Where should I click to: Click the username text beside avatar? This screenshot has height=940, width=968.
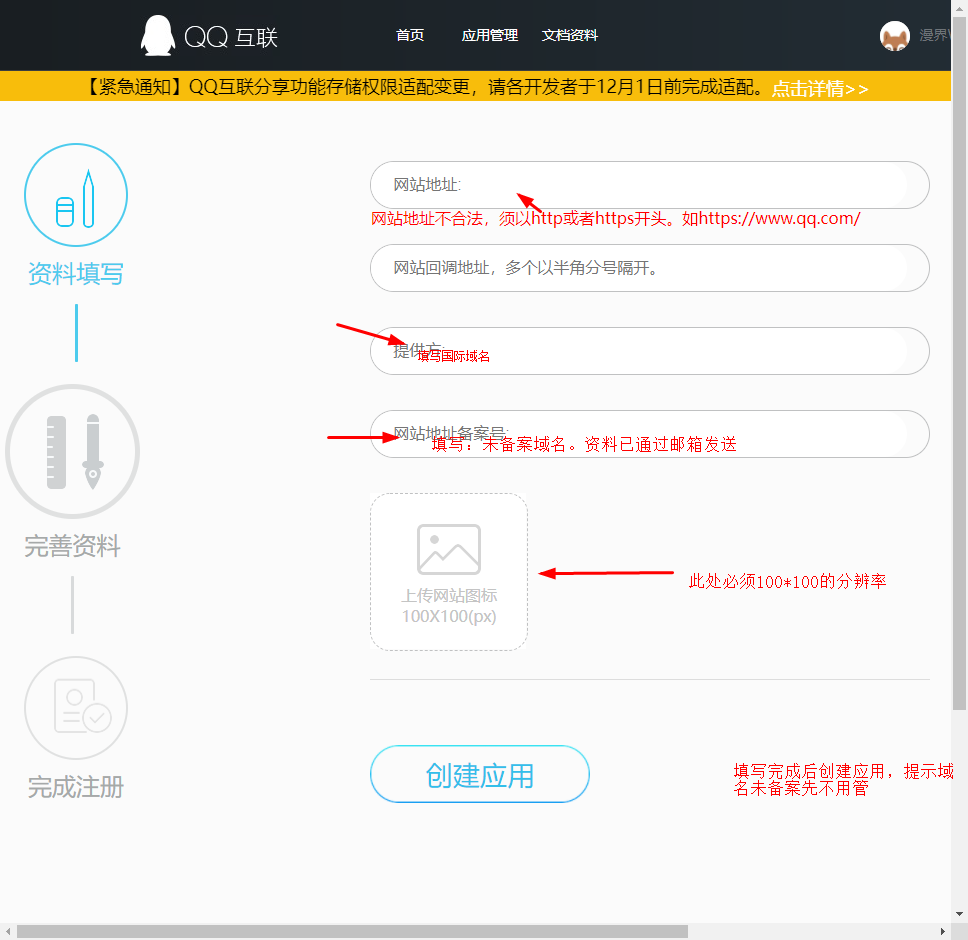pyautogui.click(x=934, y=35)
